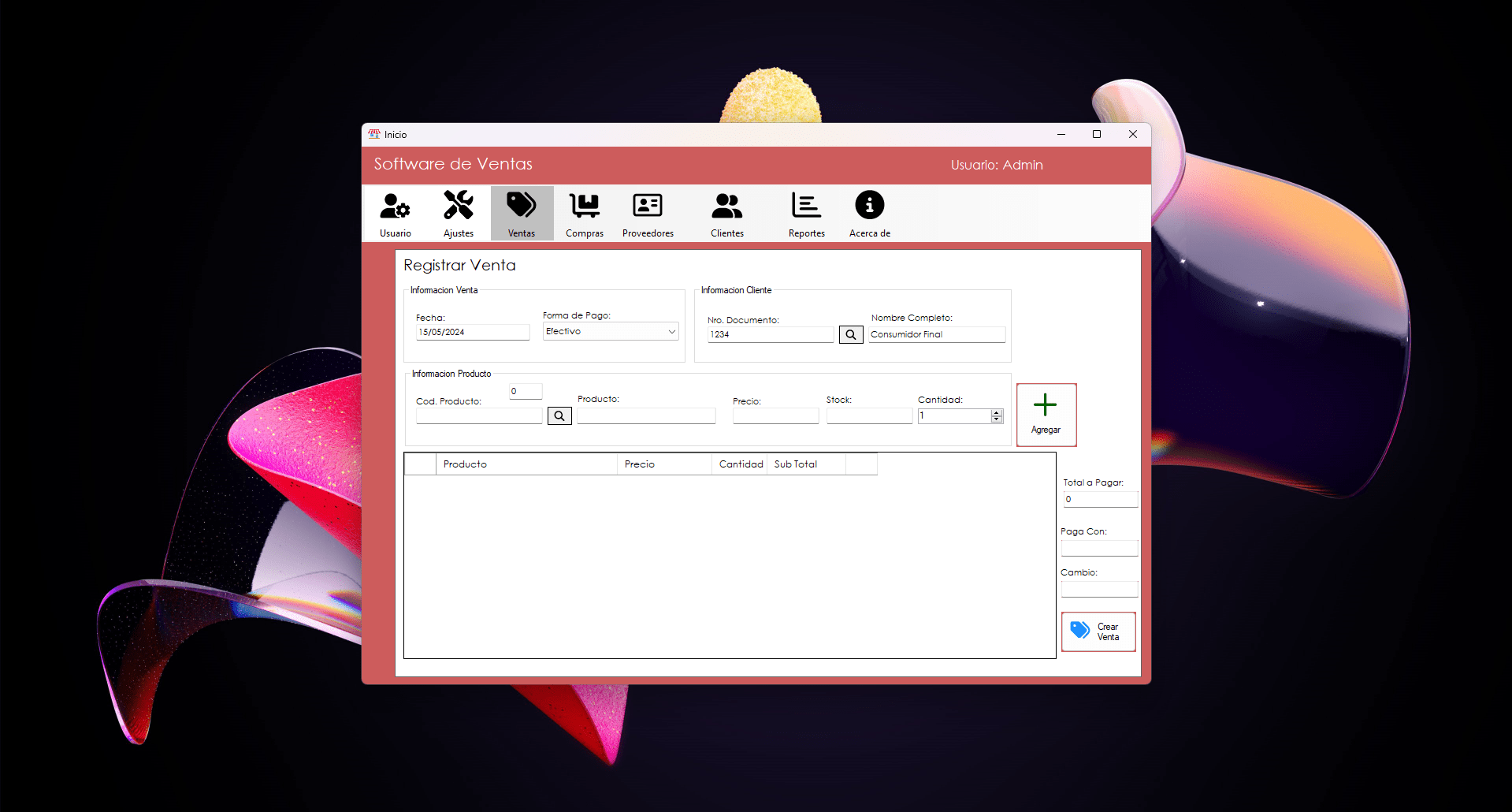
Task: Decrease Cantidad with the down arrow
Action: click(x=997, y=419)
